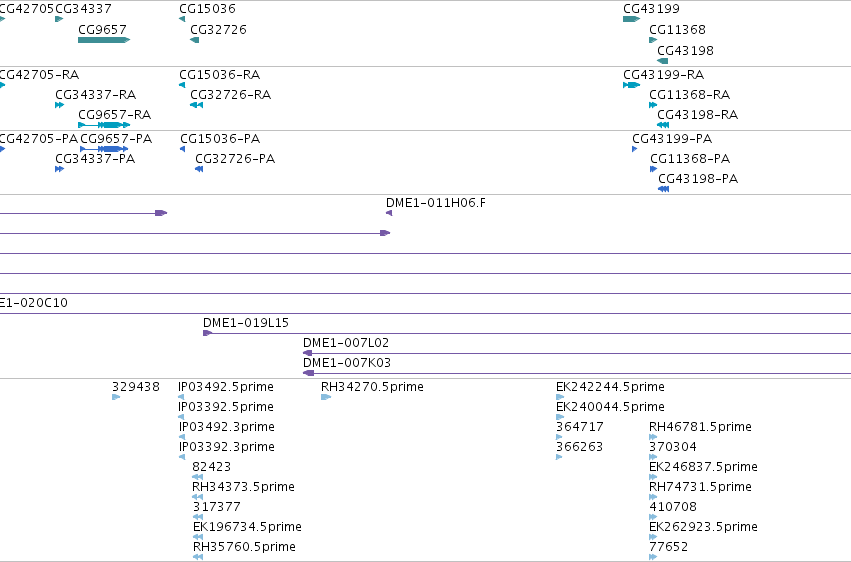Click the DME1-007L02 clone end arrow
The height and width of the screenshot is (562, 851).
click(x=308, y=353)
